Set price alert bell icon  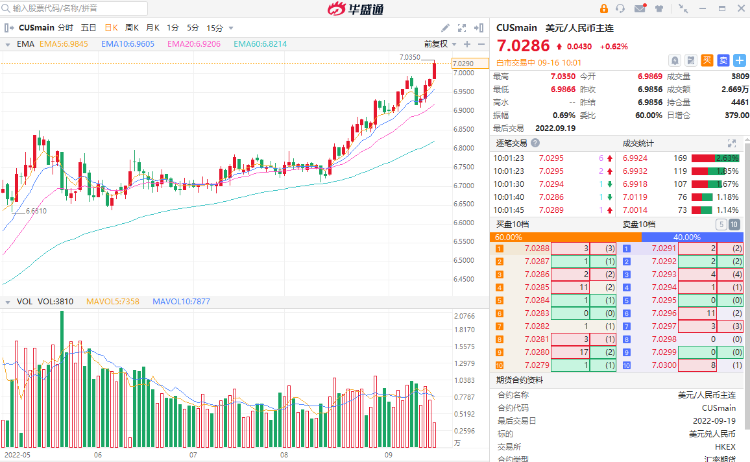click(674, 60)
